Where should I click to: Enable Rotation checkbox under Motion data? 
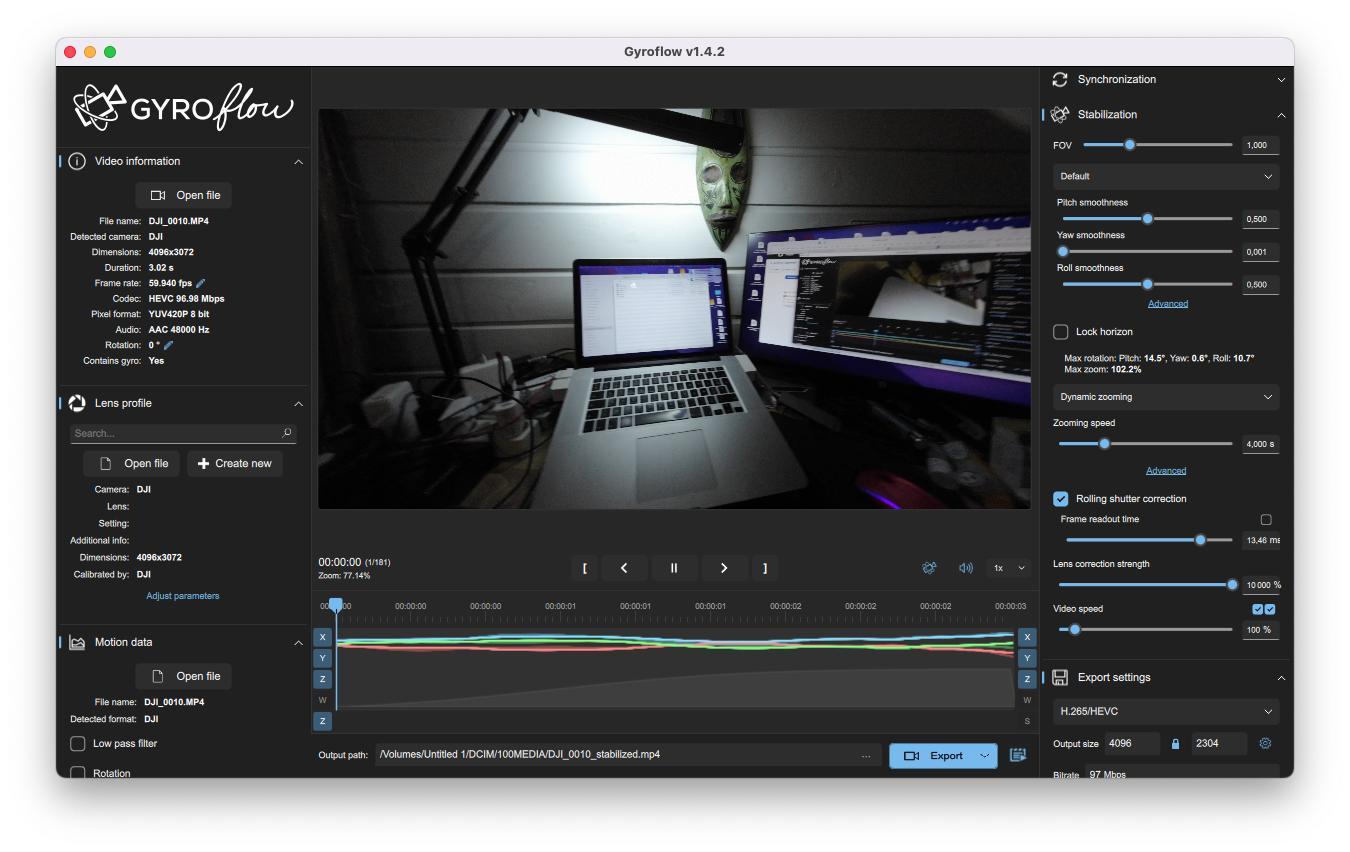tap(77, 773)
